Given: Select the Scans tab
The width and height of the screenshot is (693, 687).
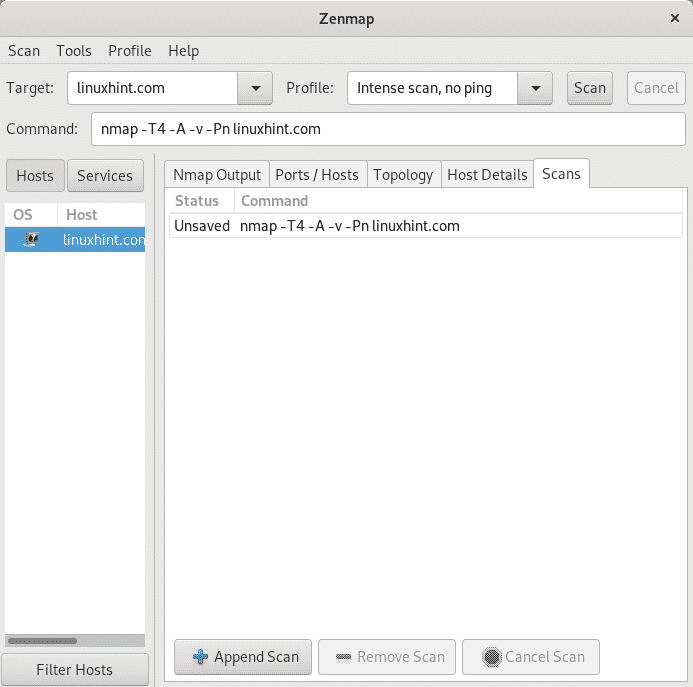Looking at the screenshot, I should click(561, 174).
